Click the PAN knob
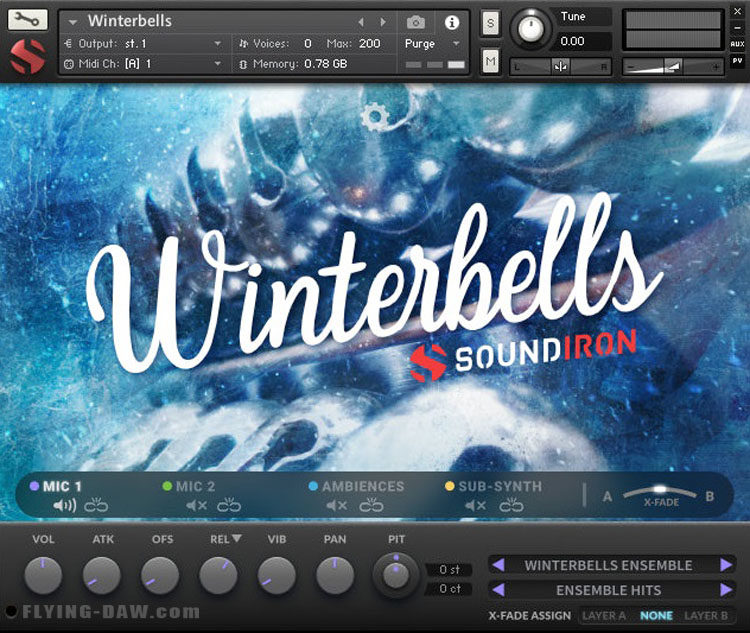This screenshot has width=750, height=633. (x=335, y=575)
